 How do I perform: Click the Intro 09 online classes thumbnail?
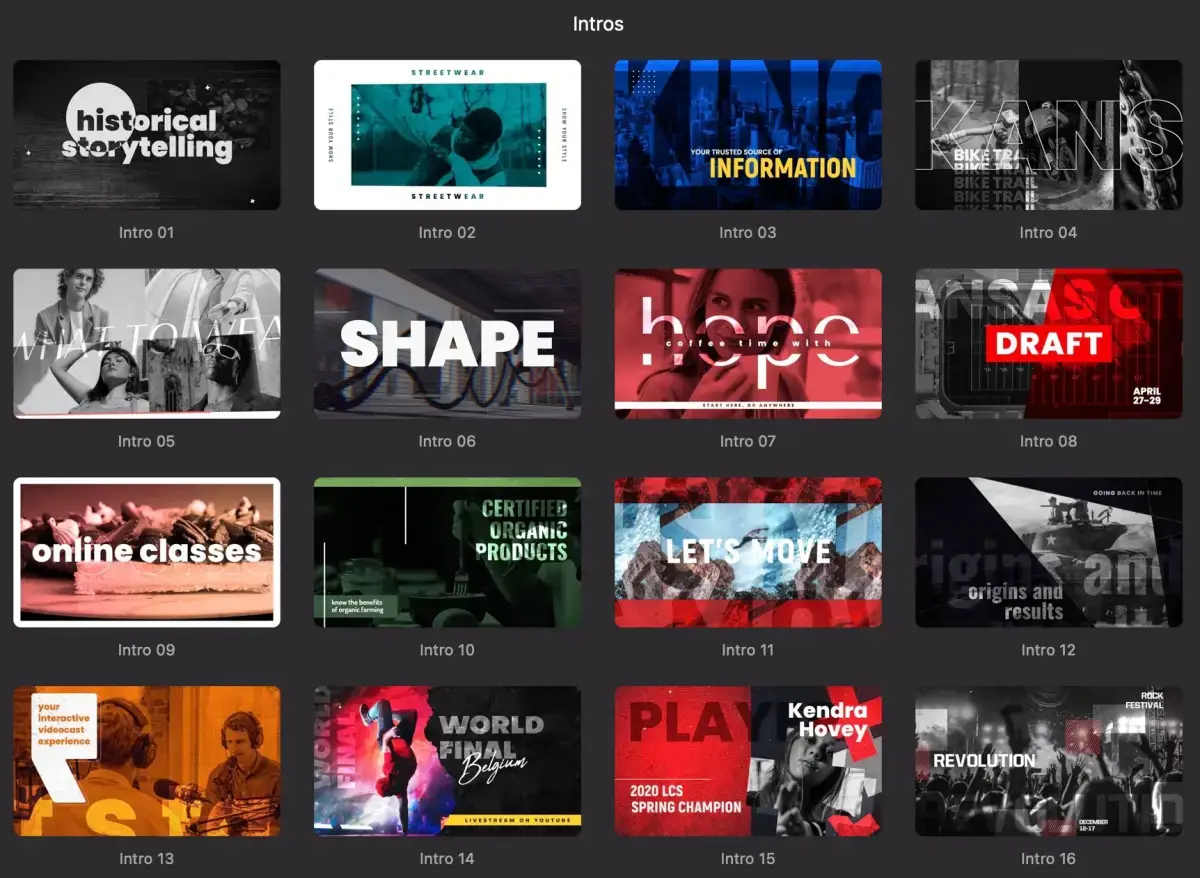(147, 552)
